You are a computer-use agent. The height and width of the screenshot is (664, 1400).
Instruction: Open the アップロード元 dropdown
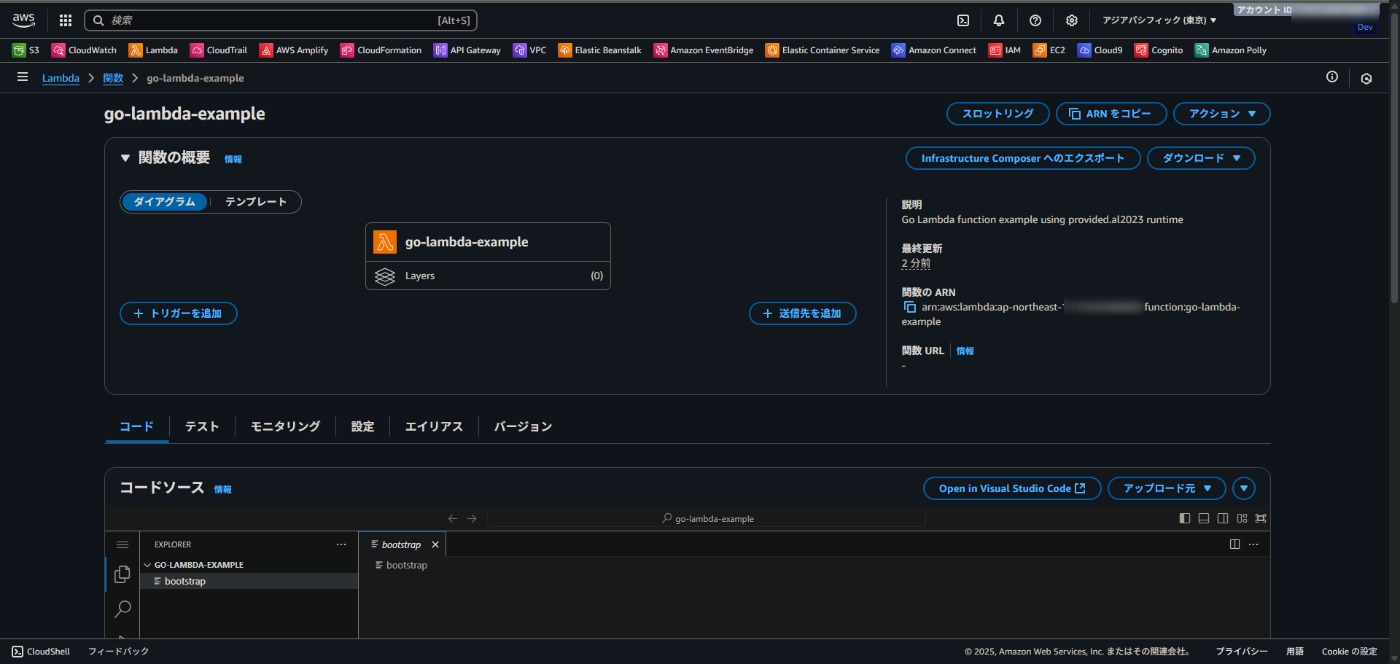(1167, 489)
